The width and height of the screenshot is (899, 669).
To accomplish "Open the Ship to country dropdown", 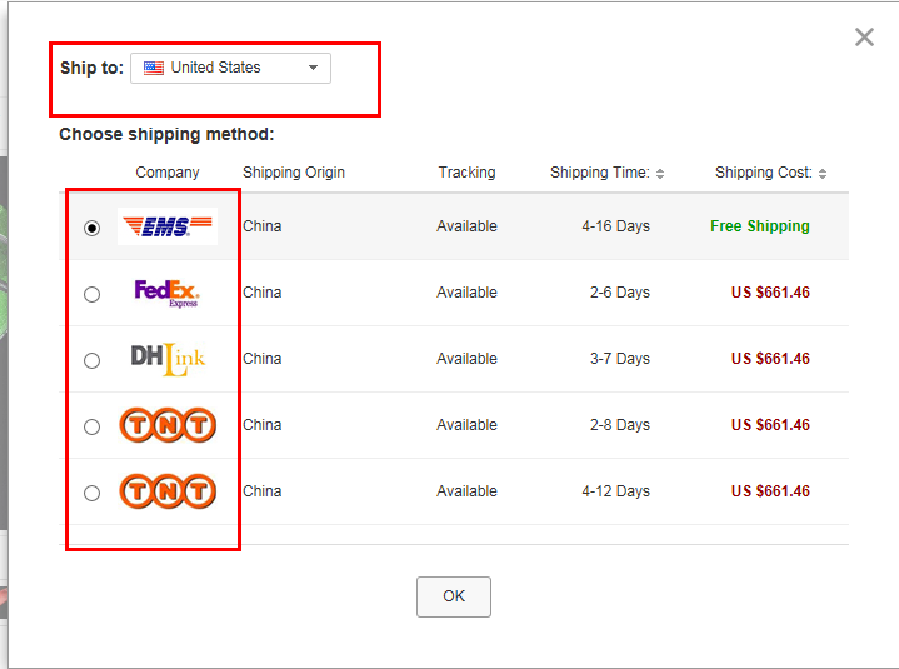I will pyautogui.click(x=230, y=68).
